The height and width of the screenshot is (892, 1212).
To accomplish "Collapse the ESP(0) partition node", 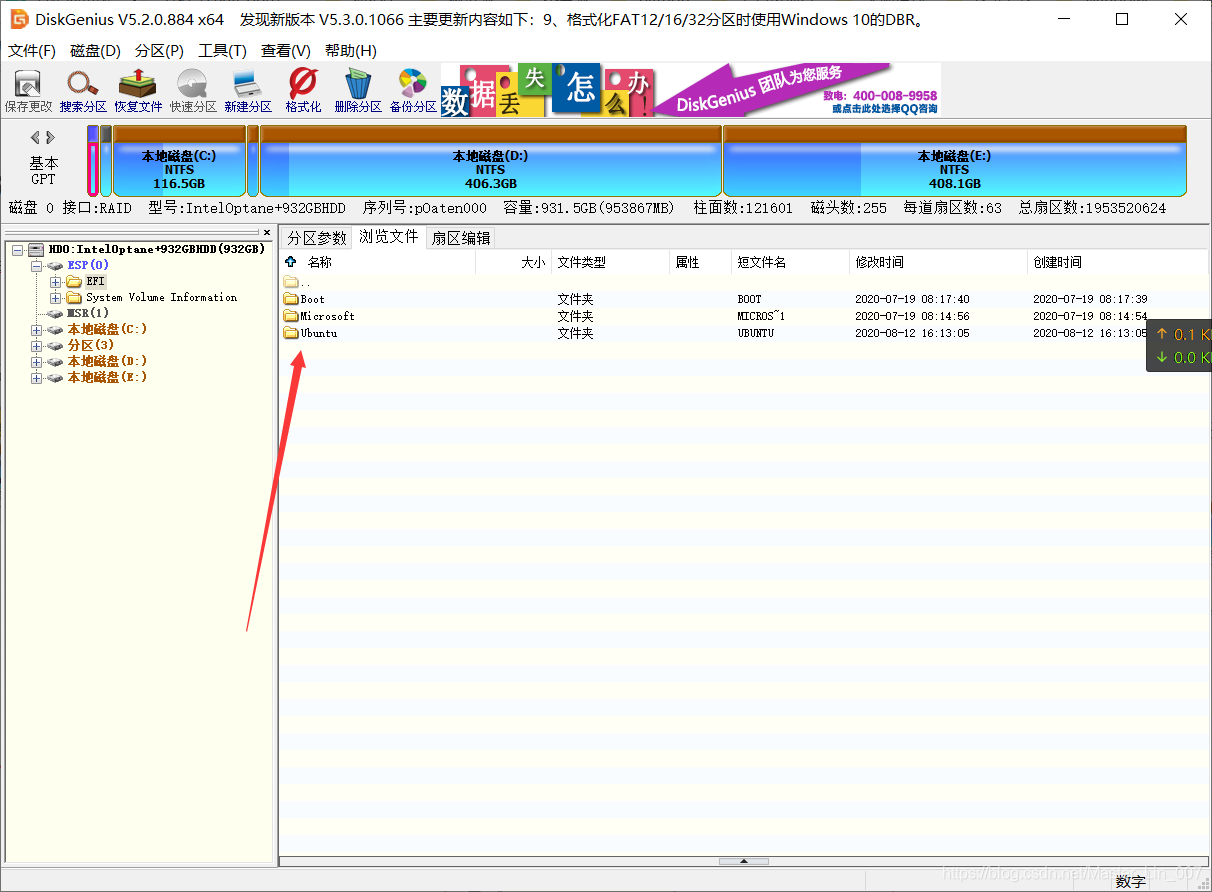I will 37,265.
